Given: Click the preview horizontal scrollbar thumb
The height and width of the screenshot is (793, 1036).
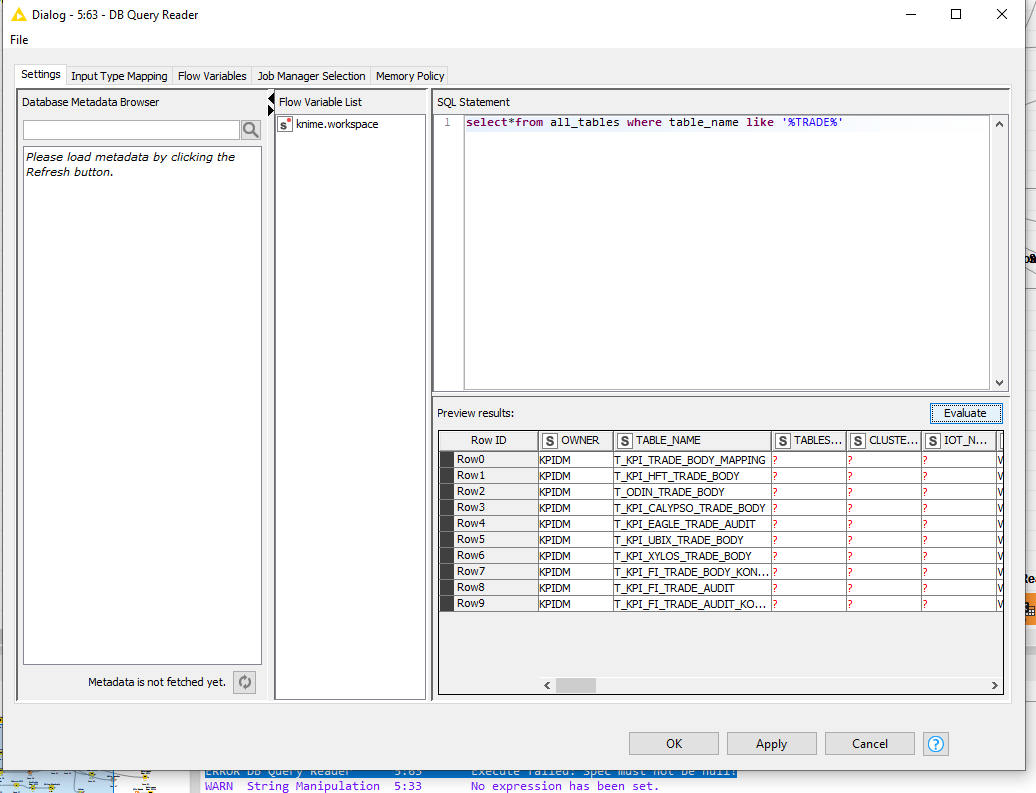Looking at the screenshot, I should pos(575,685).
